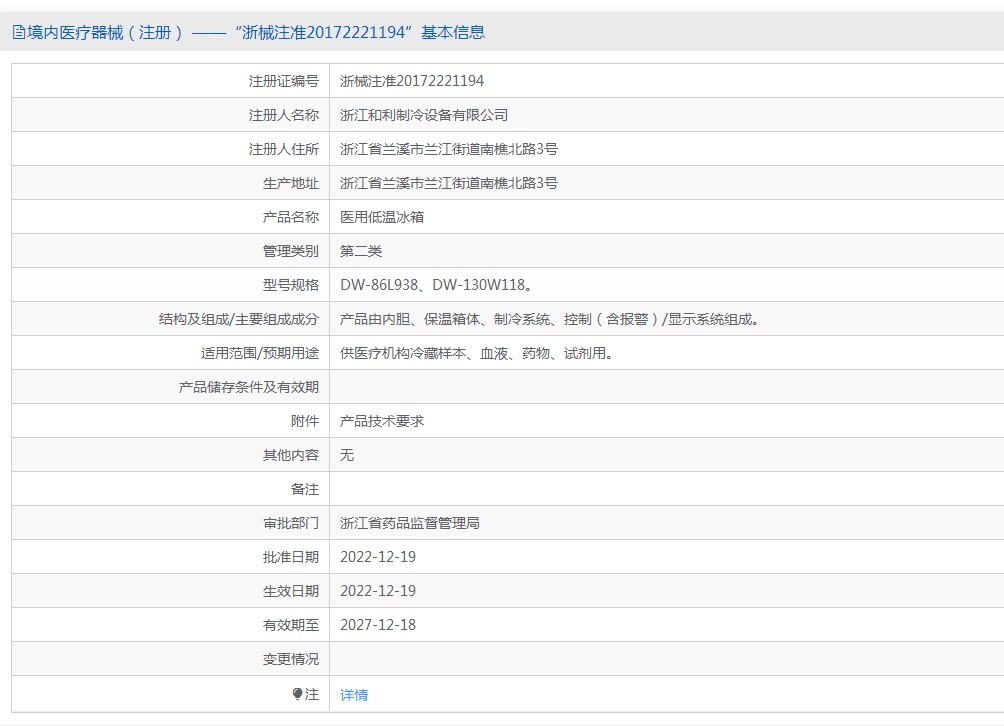Click the 生效日期 label
The image size is (1004, 726).
(291, 591)
